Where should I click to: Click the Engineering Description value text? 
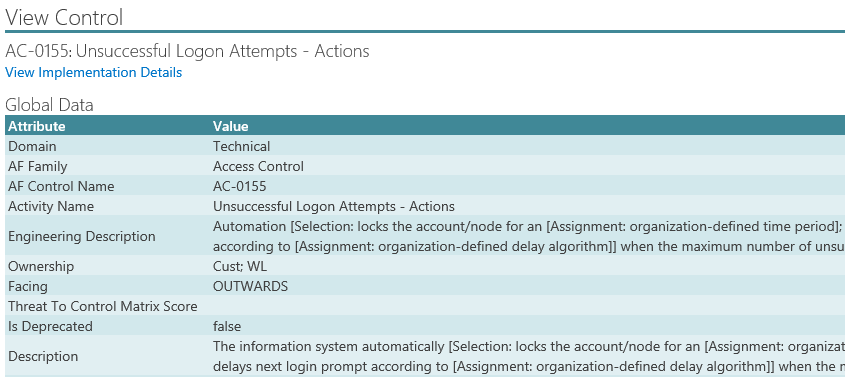pyautogui.click(x=529, y=236)
